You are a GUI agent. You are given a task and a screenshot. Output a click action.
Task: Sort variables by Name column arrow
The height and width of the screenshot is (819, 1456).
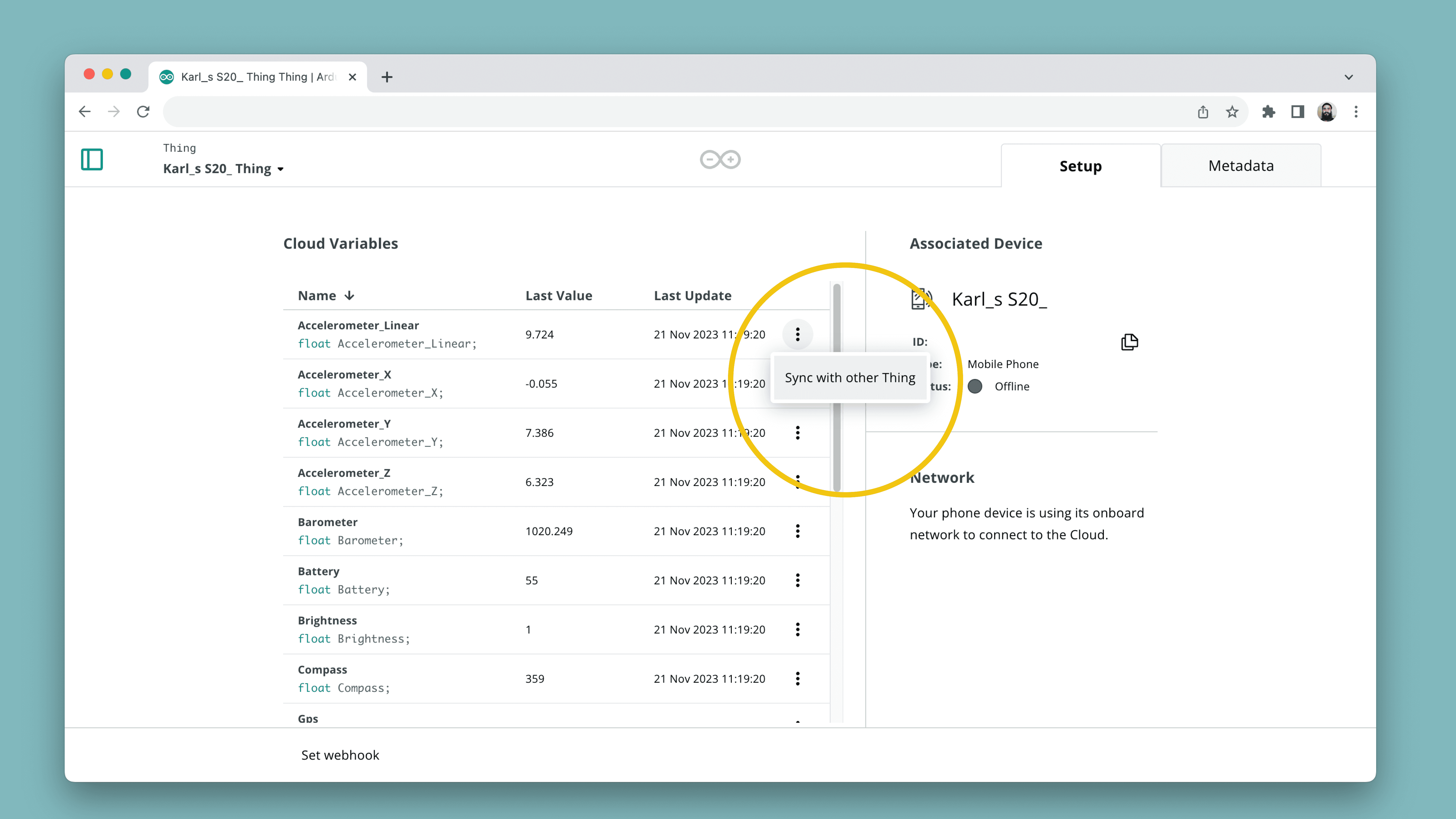pyautogui.click(x=349, y=295)
